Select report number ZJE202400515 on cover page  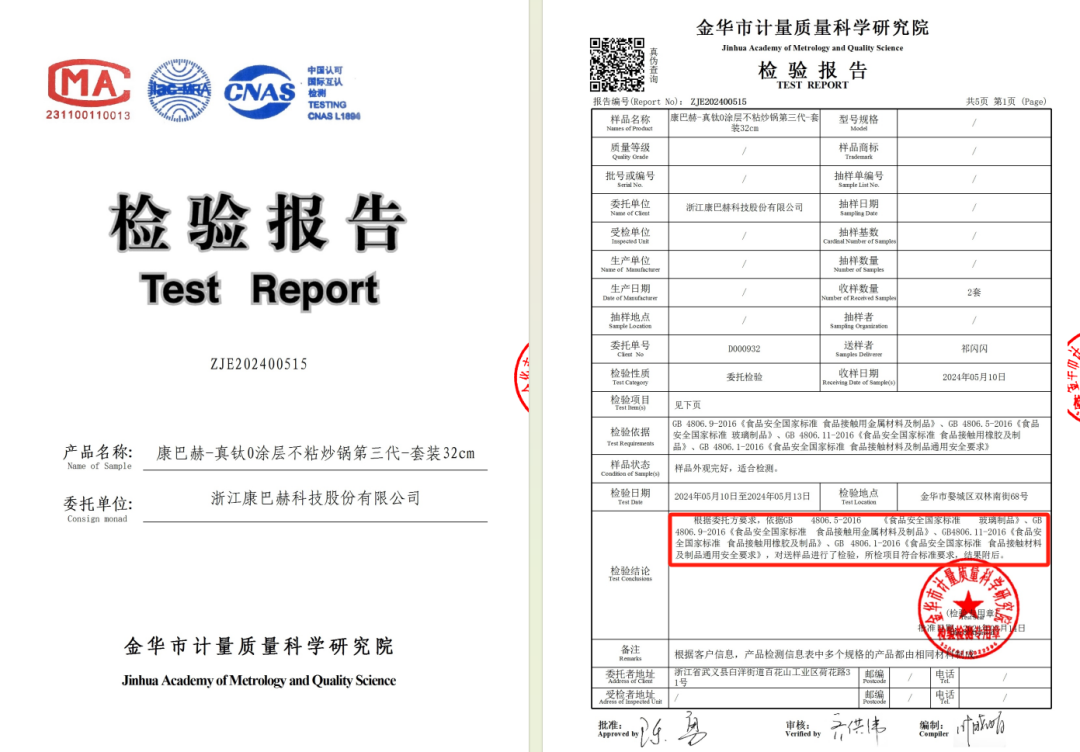[x=259, y=364]
